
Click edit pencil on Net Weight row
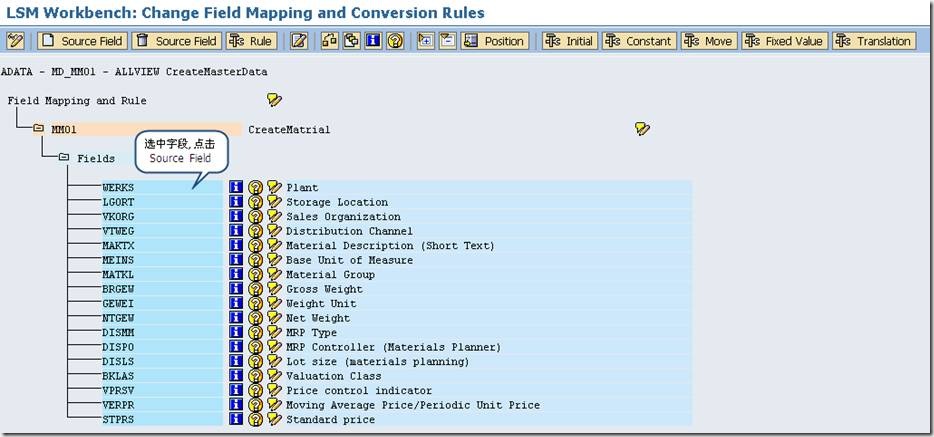click(x=274, y=318)
